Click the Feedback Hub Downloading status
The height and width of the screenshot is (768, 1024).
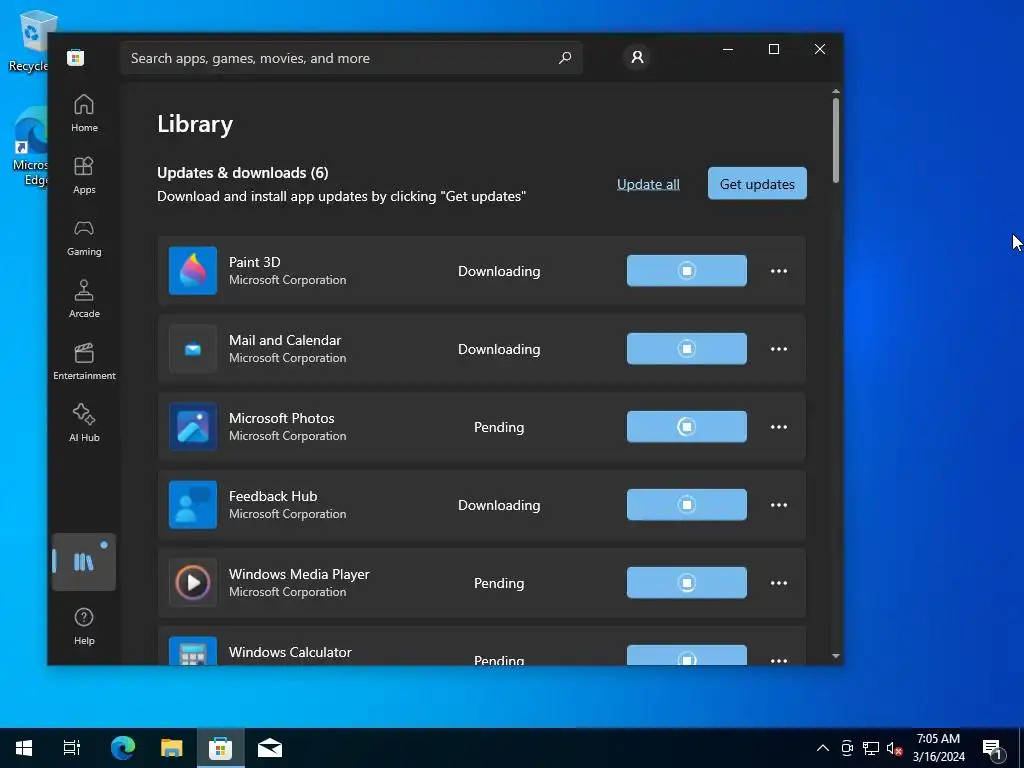(x=499, y=505)
